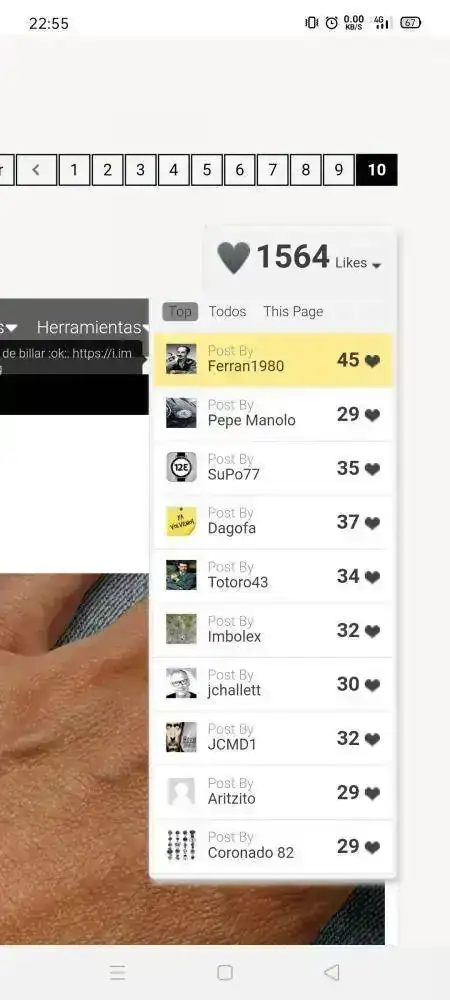Image resolution: width=450 pixels, height=1000 pixels.
Task: Expand the Likes dropdown arrow
Action: pyautogui.click(x=376, y=265)
